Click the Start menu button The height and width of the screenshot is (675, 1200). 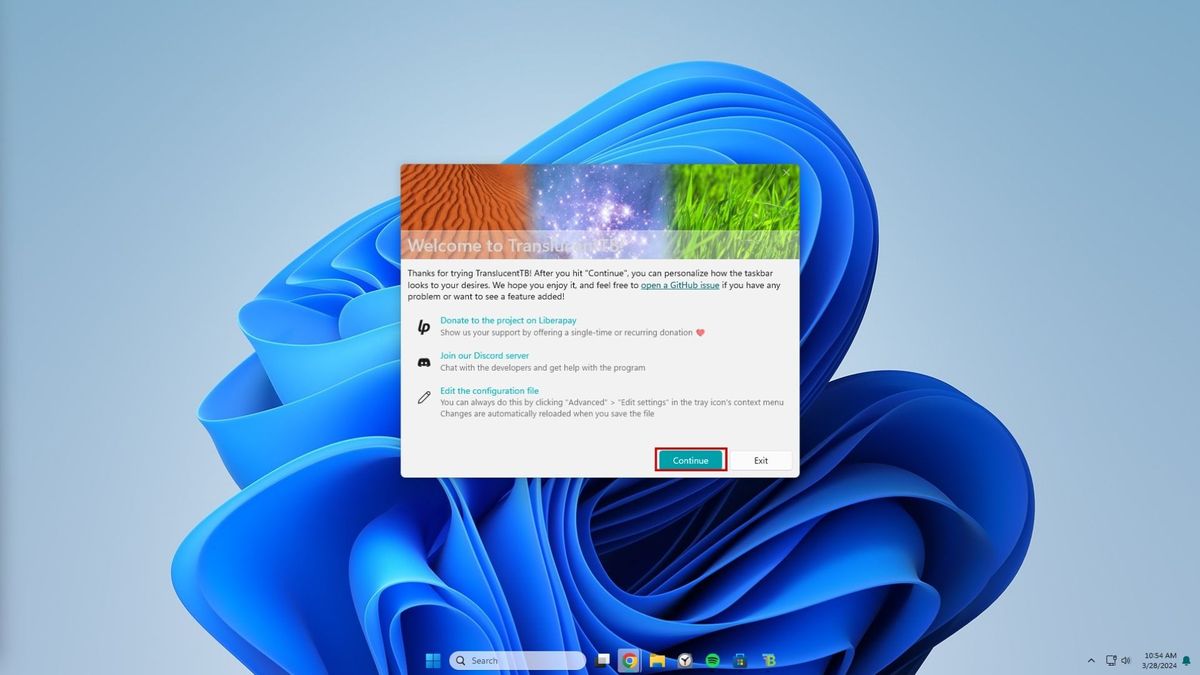(x=432, y=660)
